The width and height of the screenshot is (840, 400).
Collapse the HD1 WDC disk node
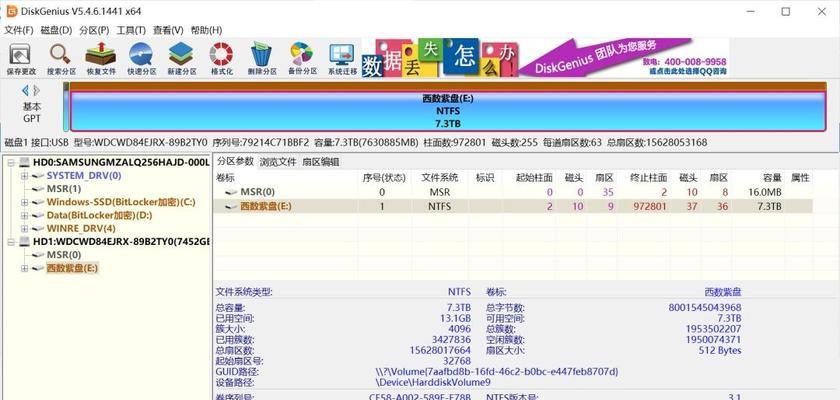(x=11, y=241)
